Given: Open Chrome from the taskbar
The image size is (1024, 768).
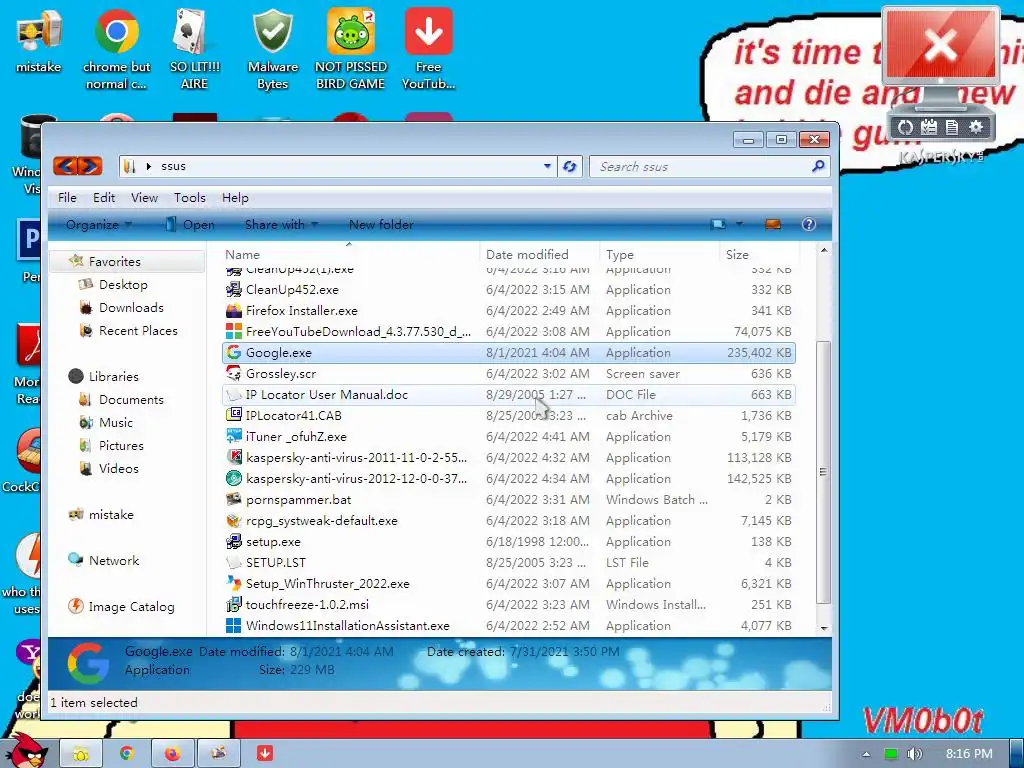Looking at the screenshot, I should 127,754.
